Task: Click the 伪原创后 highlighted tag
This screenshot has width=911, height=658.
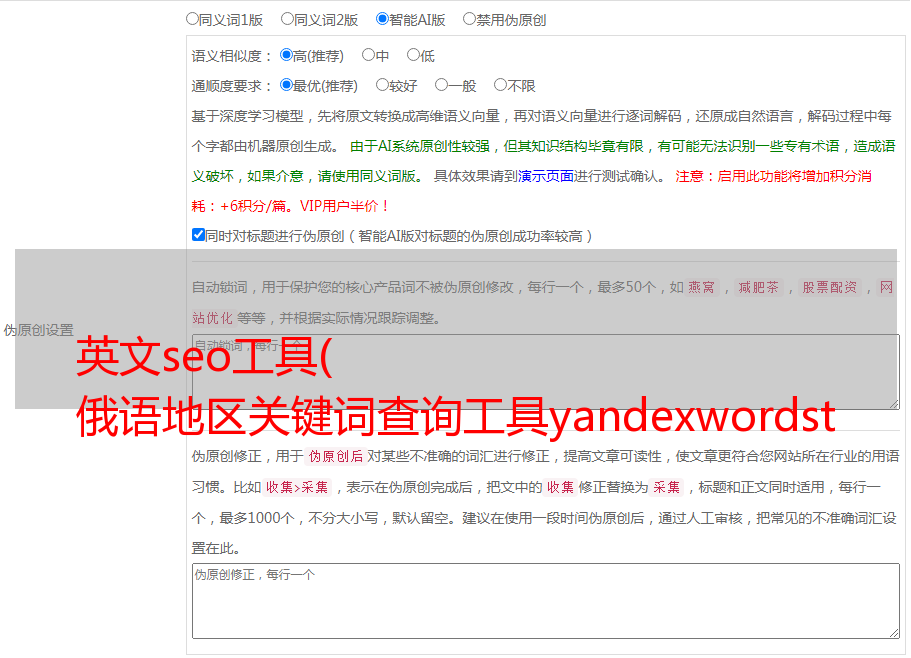Action: click(x=336, y=456)
